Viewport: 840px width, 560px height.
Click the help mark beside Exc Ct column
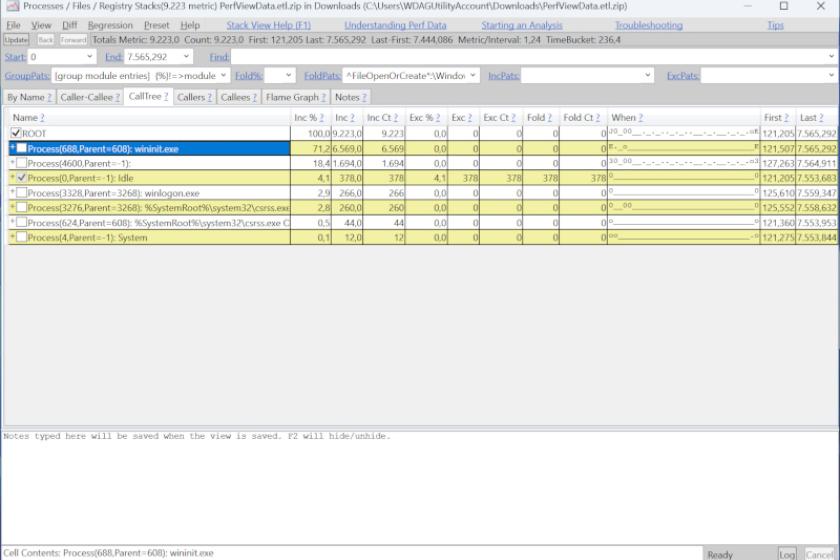coord(513,117)
